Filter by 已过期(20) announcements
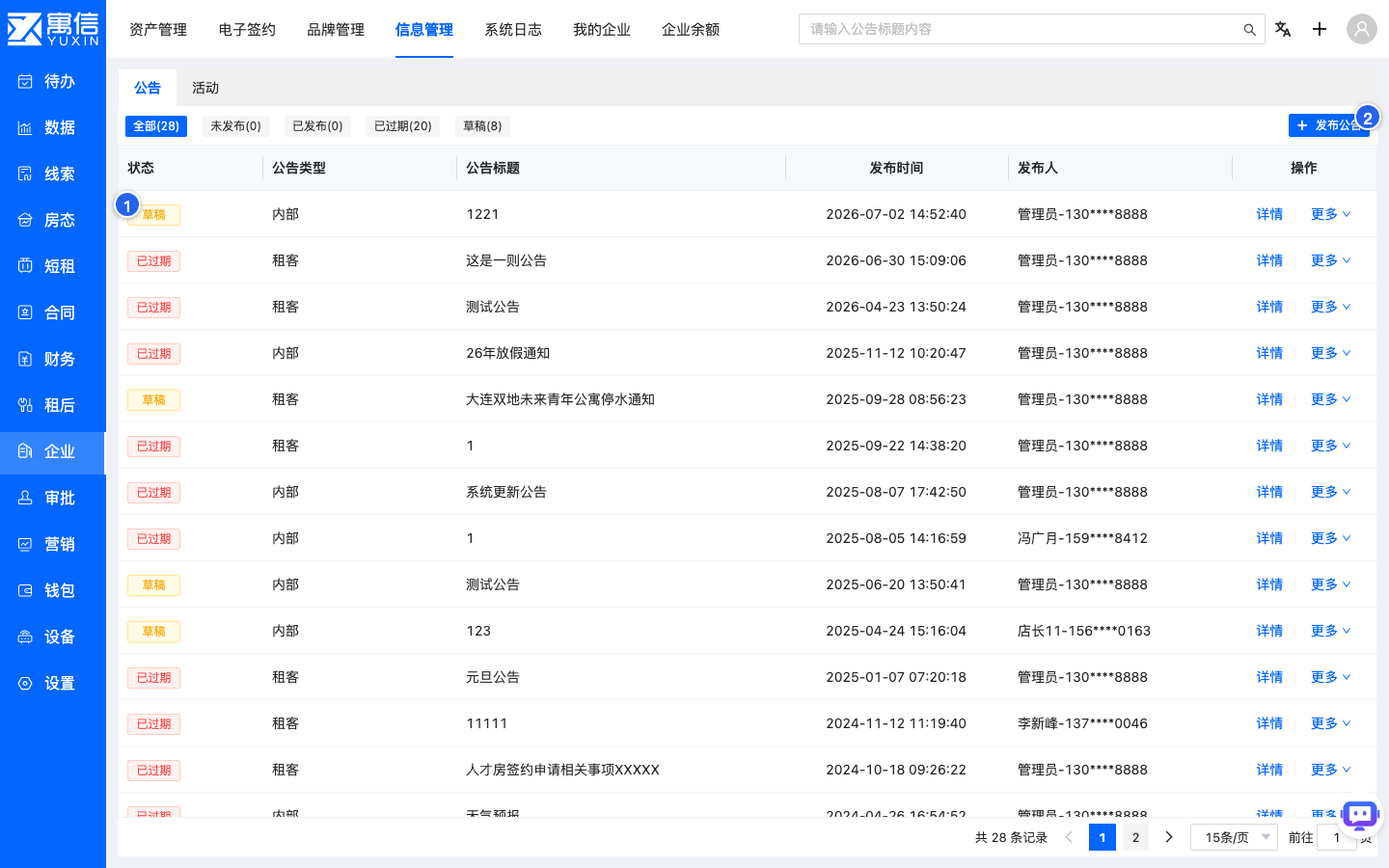Image resolution: width=1389 pixels, height=868 pixels. point(403,126)
